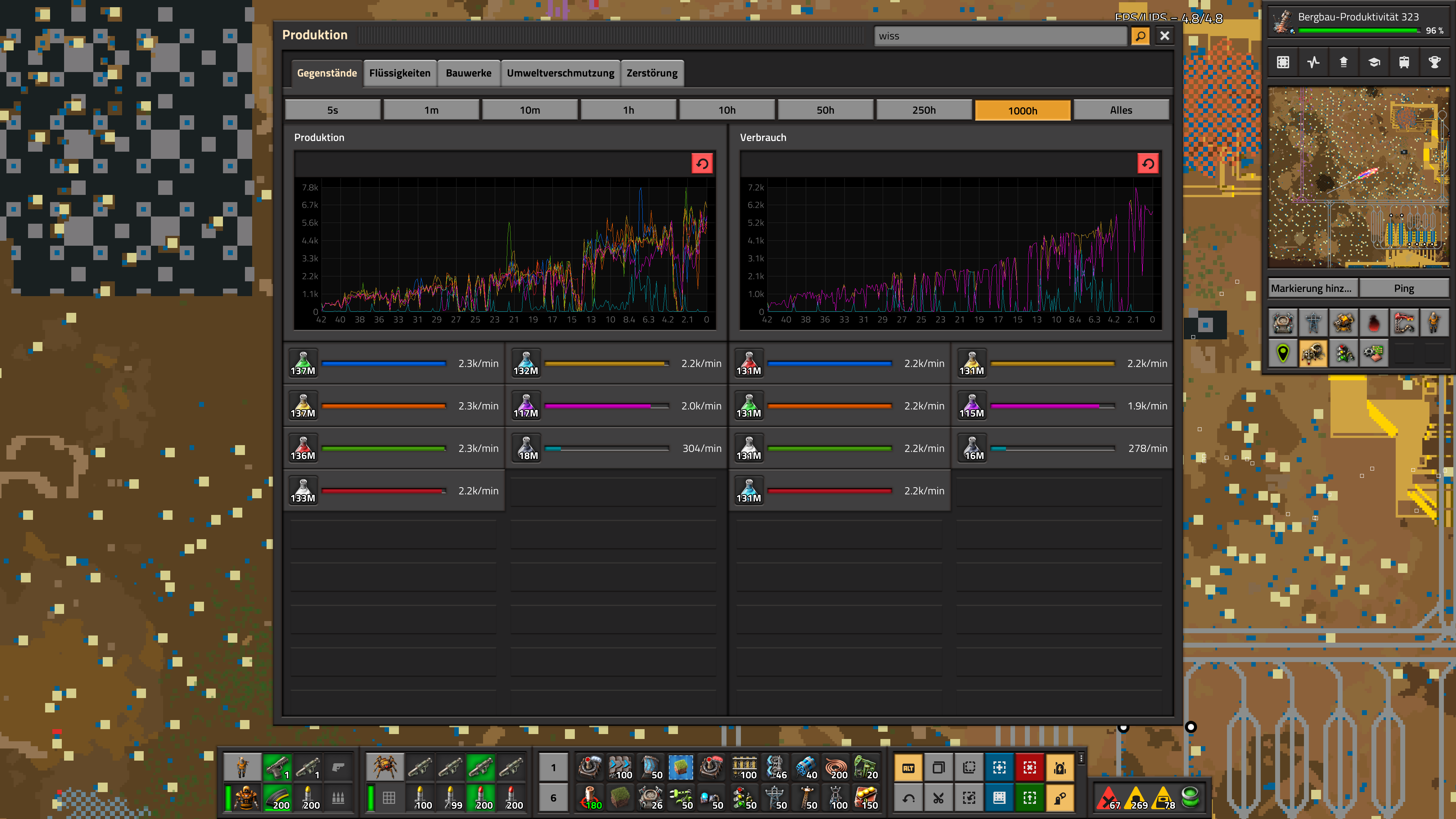Switch to the Umweltverschmutzung tab

[560, 74]
